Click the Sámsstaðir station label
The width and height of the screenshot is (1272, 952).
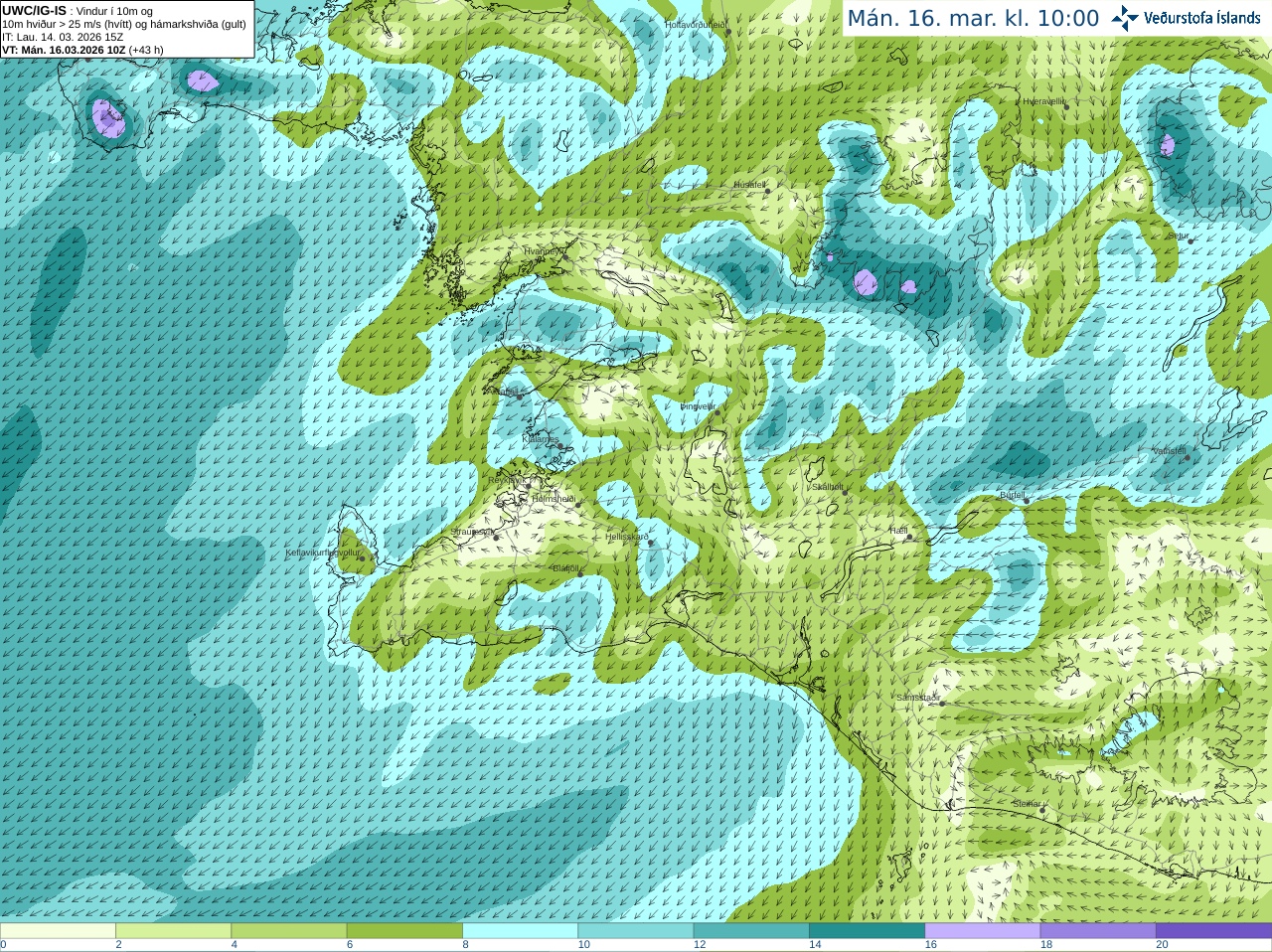(x=918, y=698)
